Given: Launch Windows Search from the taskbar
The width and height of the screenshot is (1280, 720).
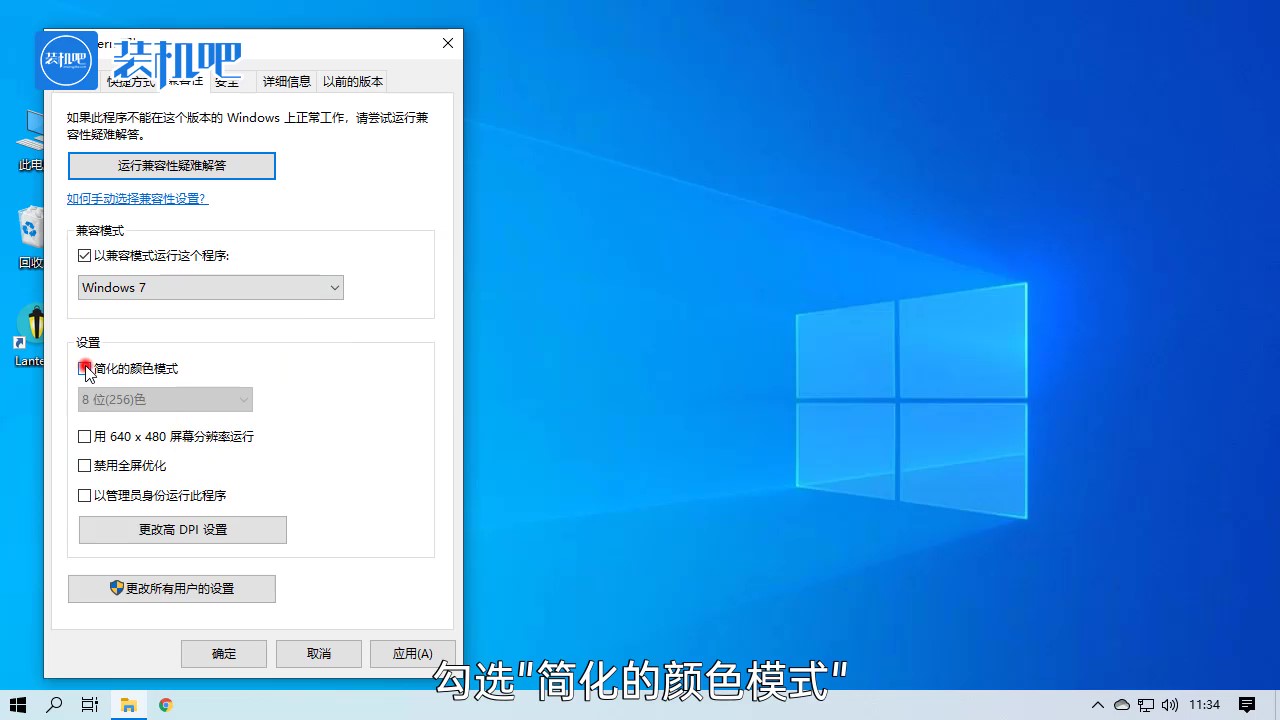Looking at the screenshot, I should 54,705.
